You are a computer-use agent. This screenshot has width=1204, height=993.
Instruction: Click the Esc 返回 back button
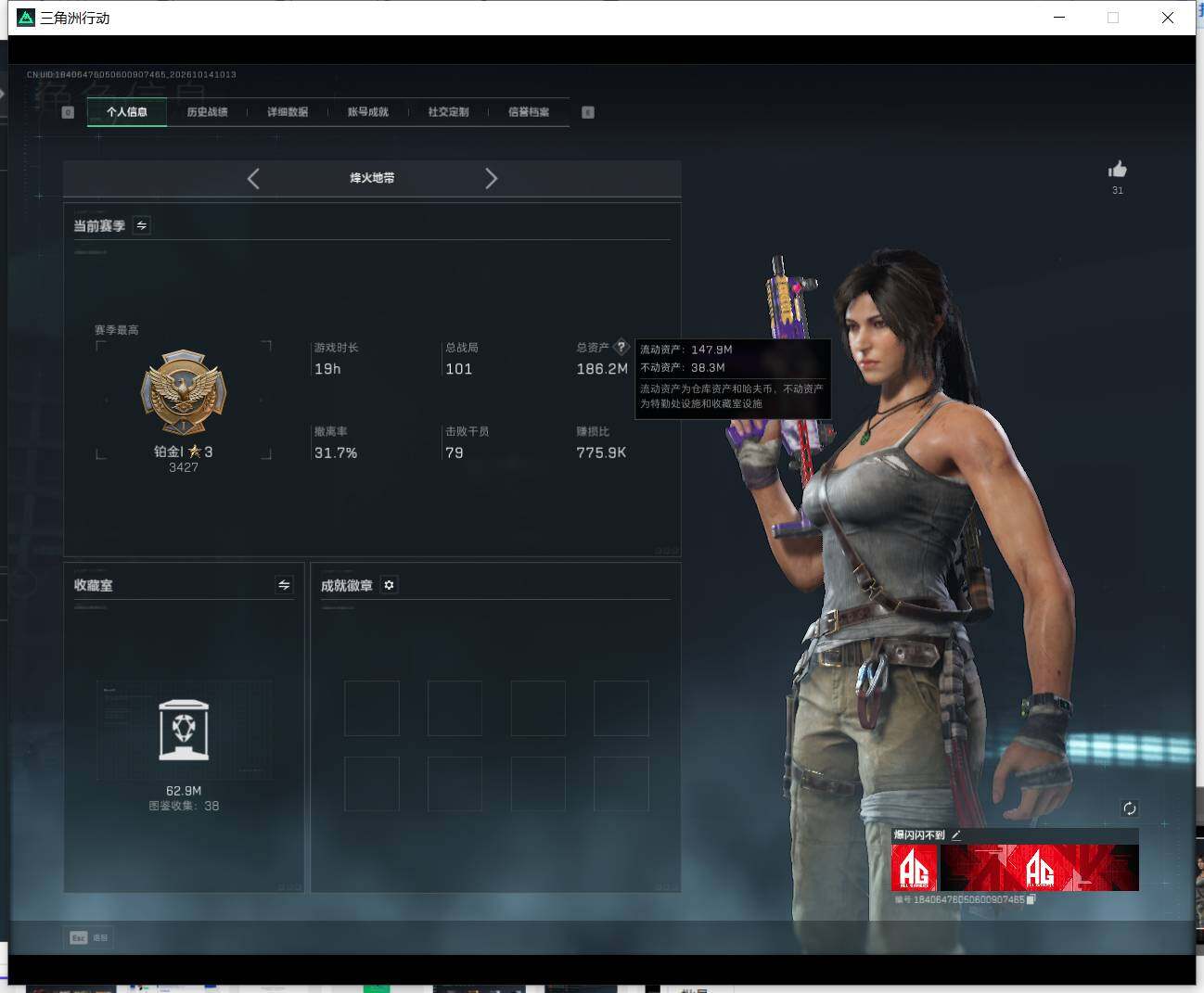point(89,937)
